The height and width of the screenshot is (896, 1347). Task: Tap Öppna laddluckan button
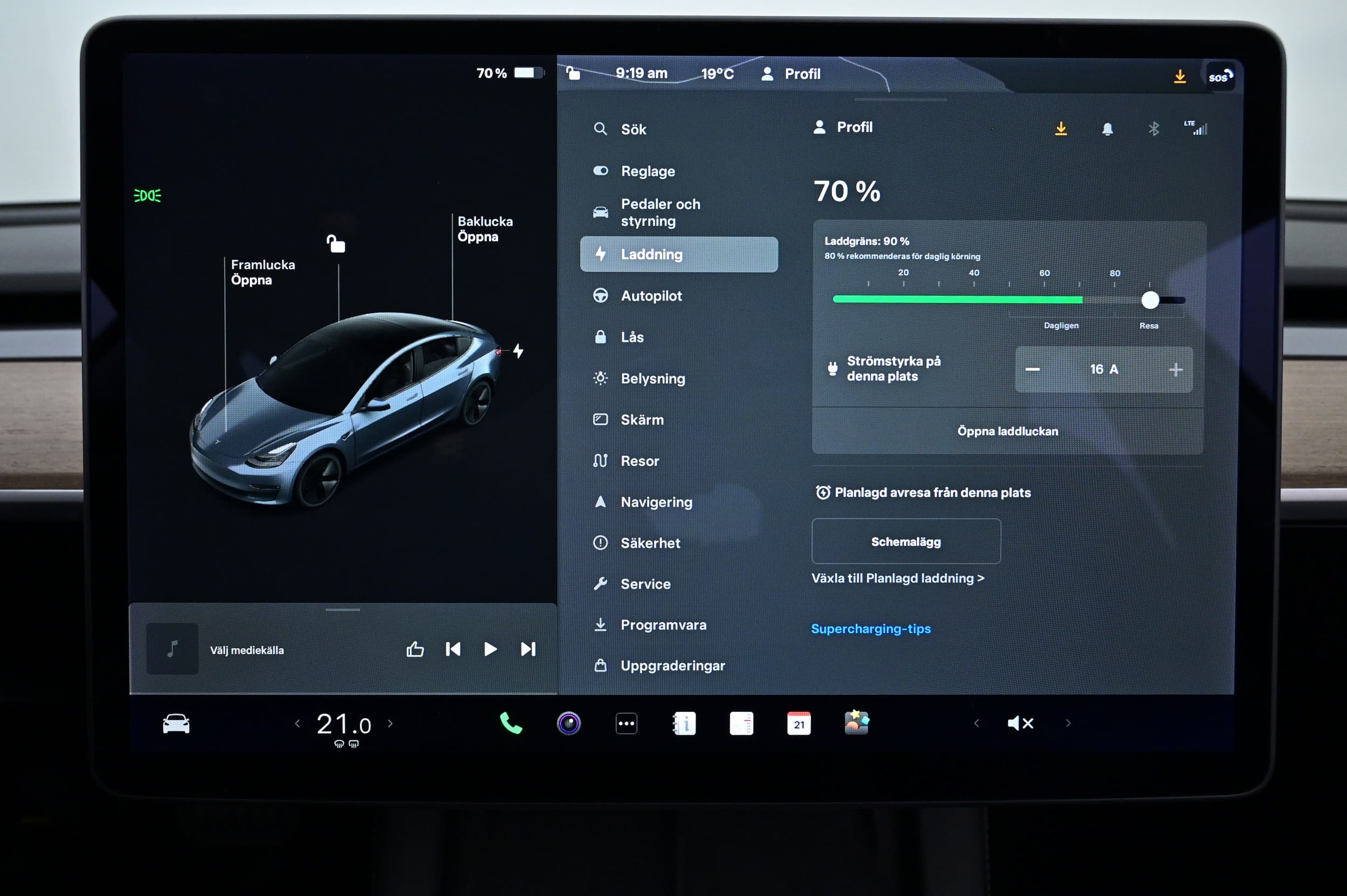tap(1008, 431)
